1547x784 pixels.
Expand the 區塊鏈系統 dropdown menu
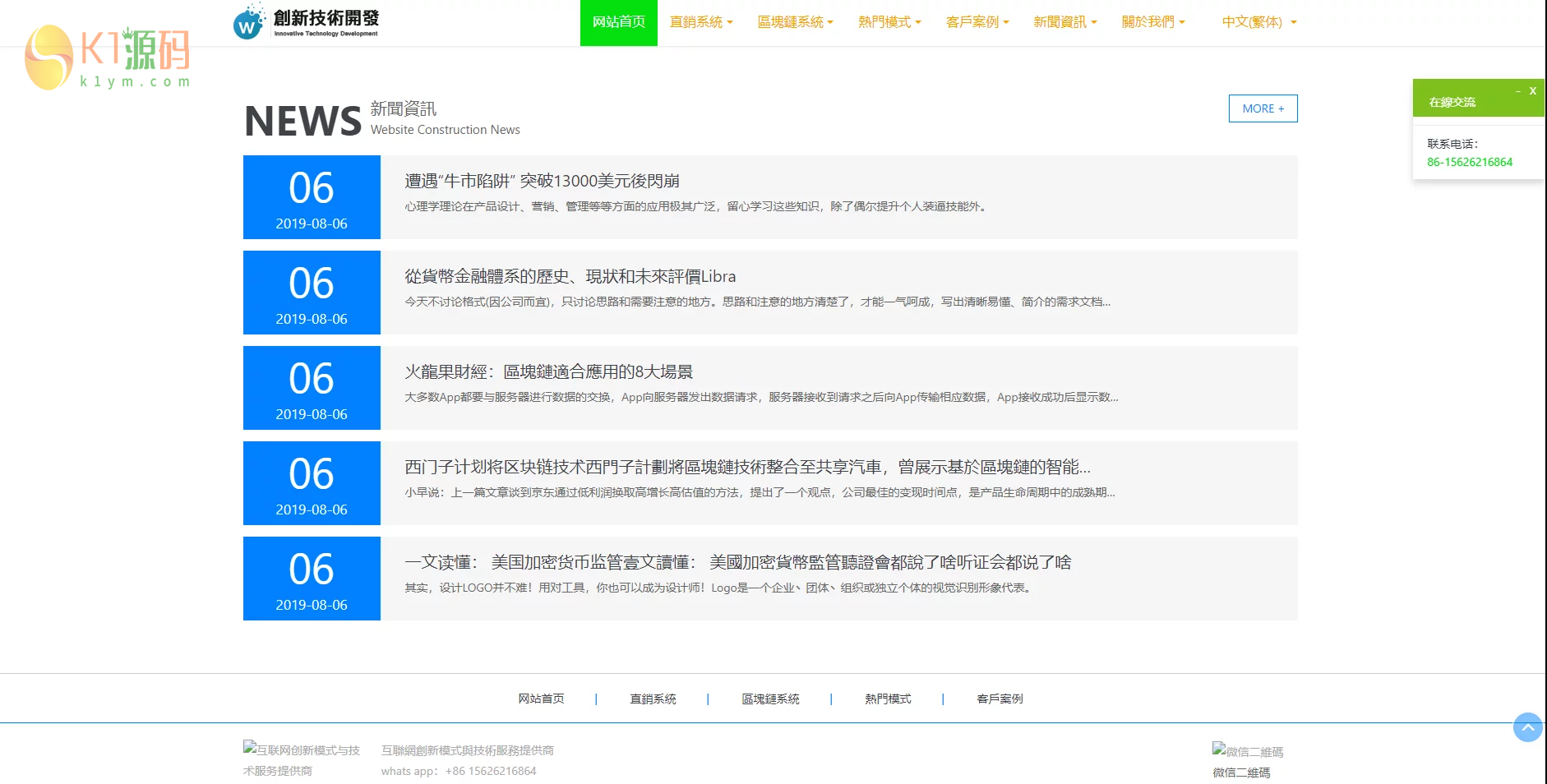coord(795,23)
